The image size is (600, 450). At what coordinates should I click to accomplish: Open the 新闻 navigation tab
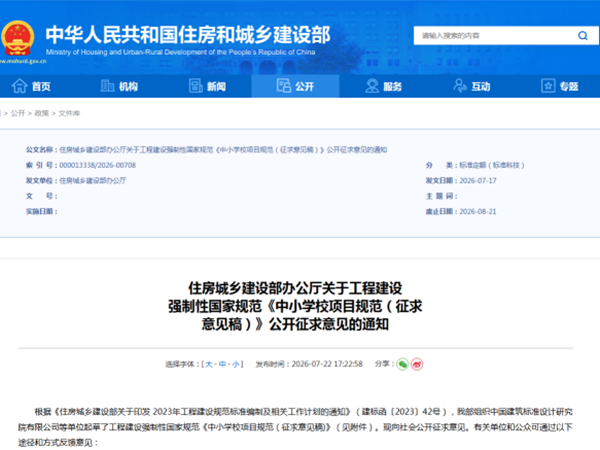point(217,86)
